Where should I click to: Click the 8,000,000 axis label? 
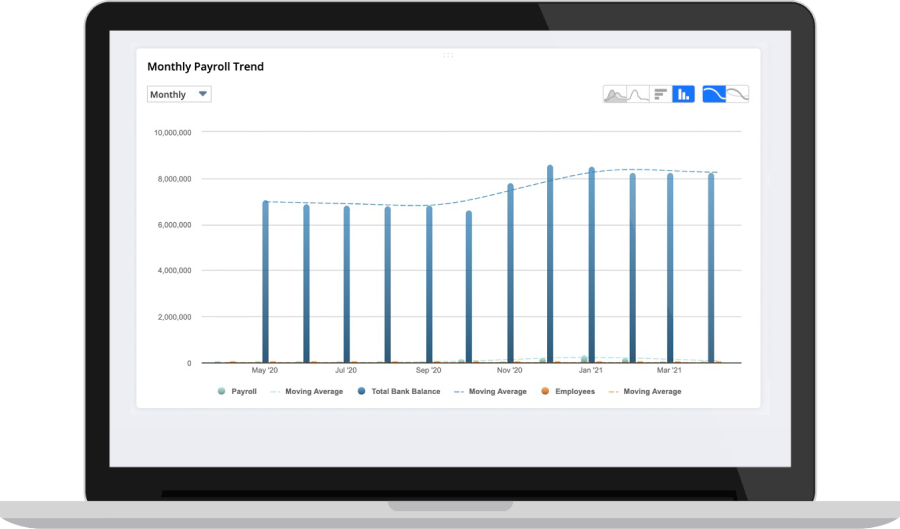(x=174, y=179)
